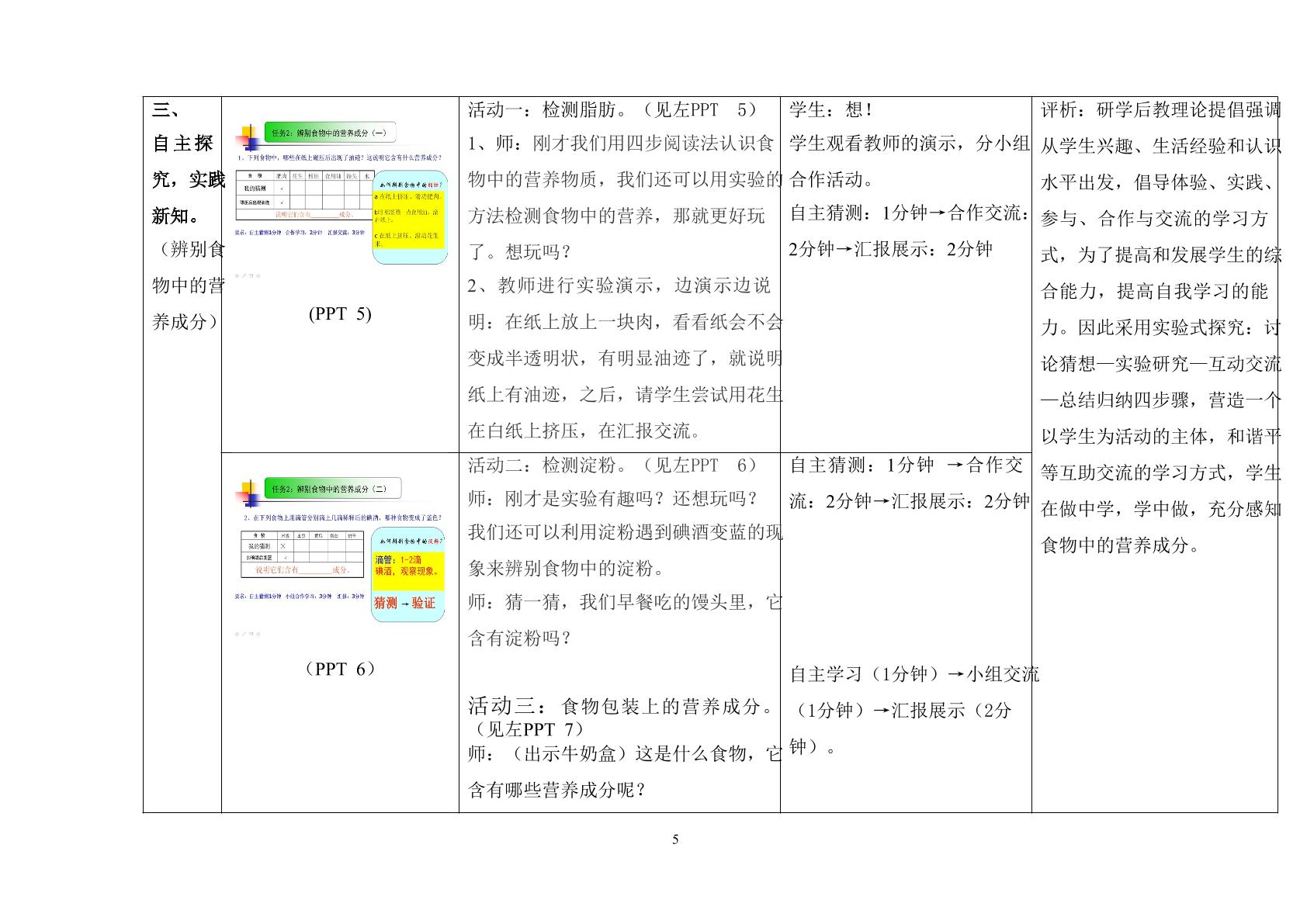Screen dimensions: 1307x924
Task: Click the page number 5 at bottom
Action: click(675, 839)
